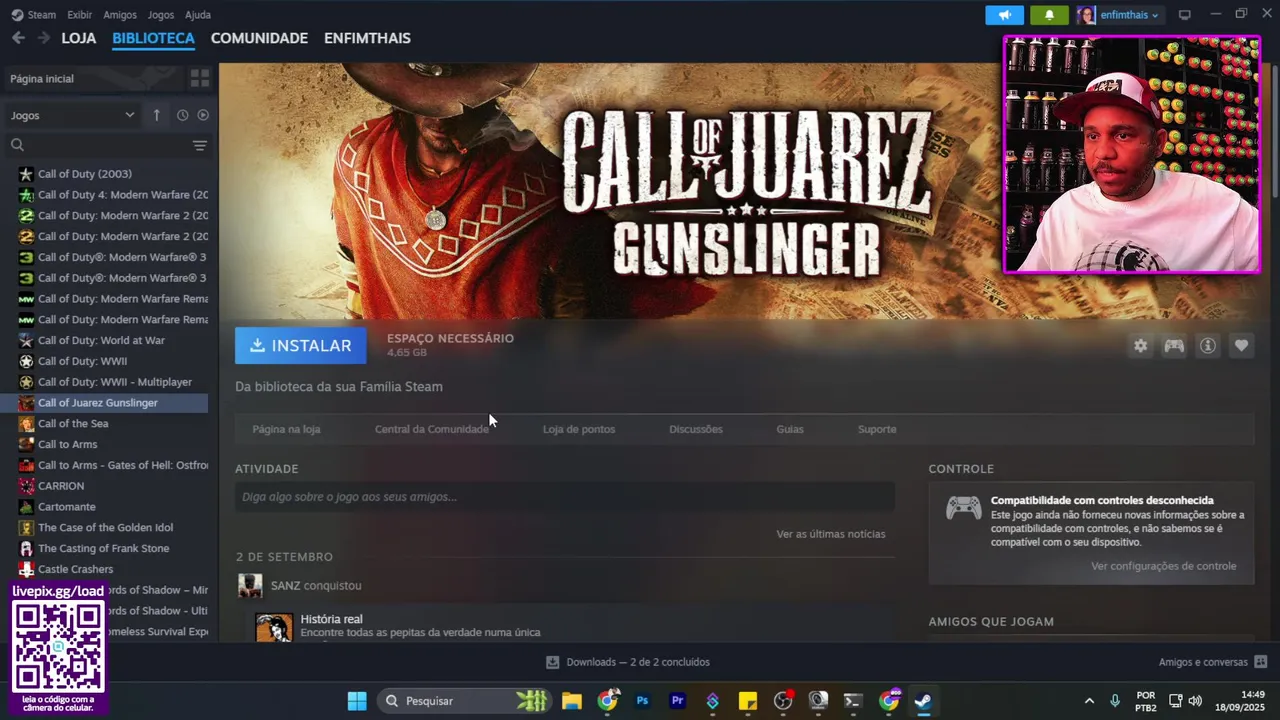Open the Amigos menu
1280x720 pixels.
pyautogui.click(x=120, y=15)
